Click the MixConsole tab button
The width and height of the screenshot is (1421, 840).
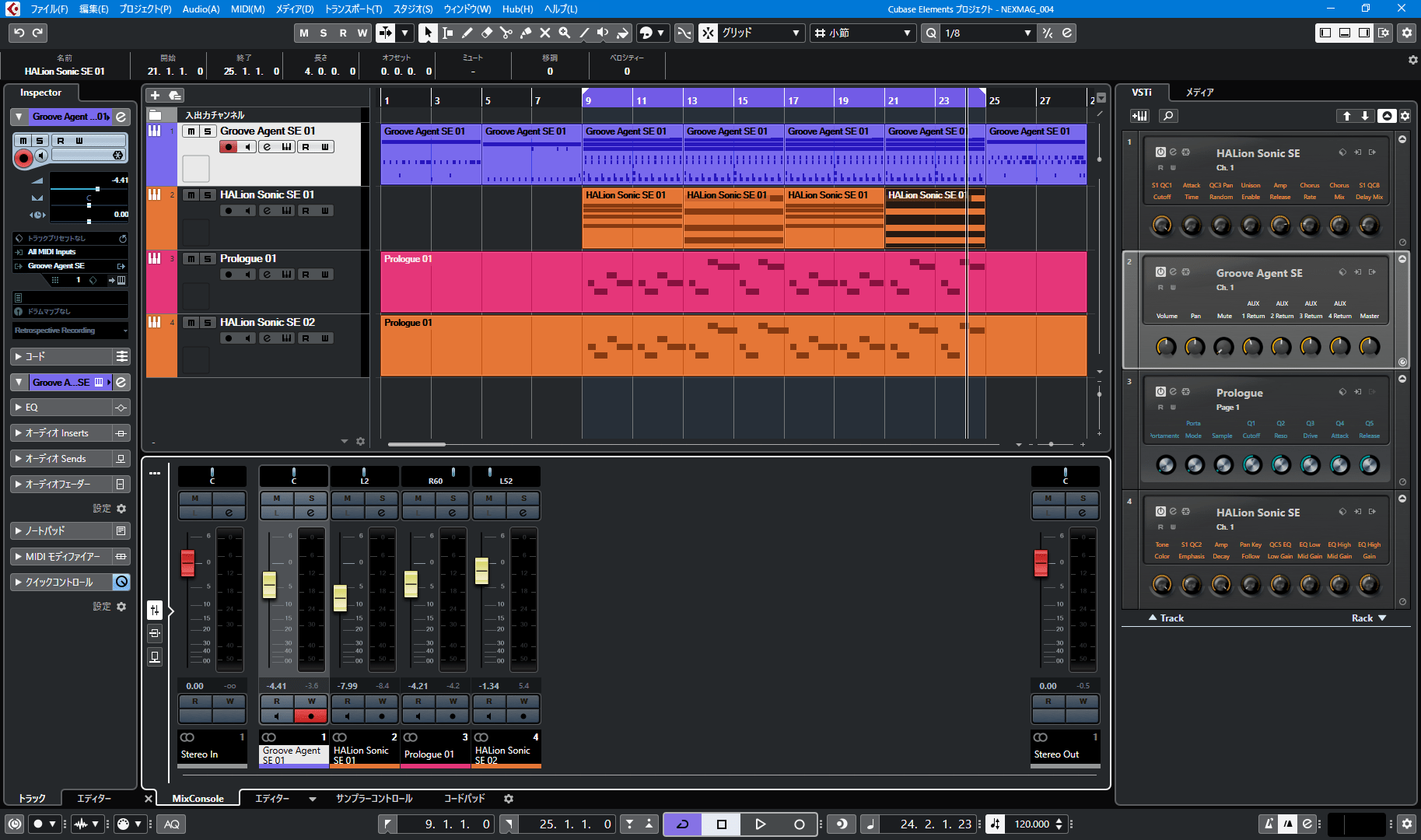coord(198,799)
